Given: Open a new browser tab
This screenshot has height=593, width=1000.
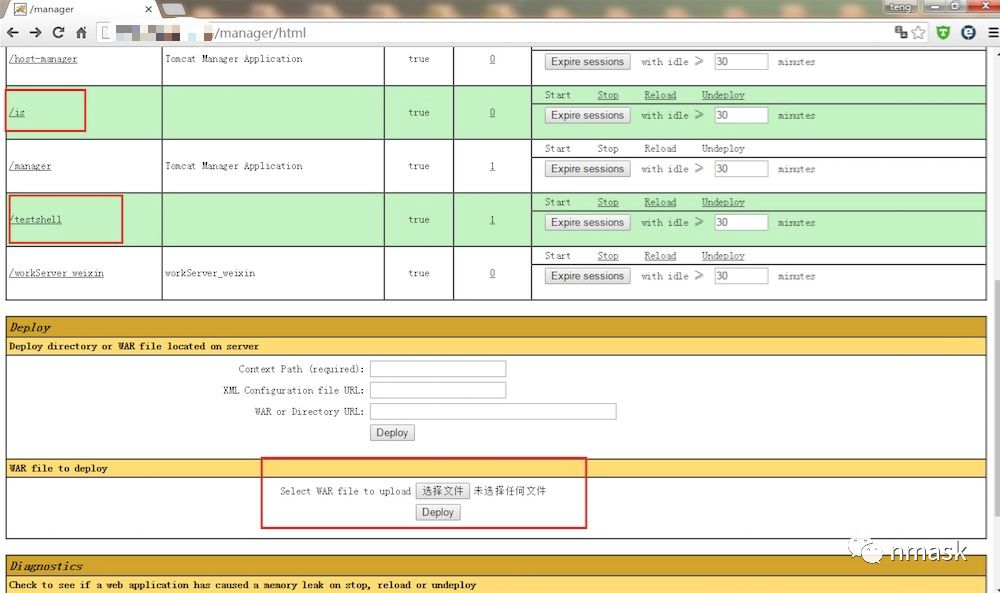Looking at the screenshot, I should pos(173,9).
